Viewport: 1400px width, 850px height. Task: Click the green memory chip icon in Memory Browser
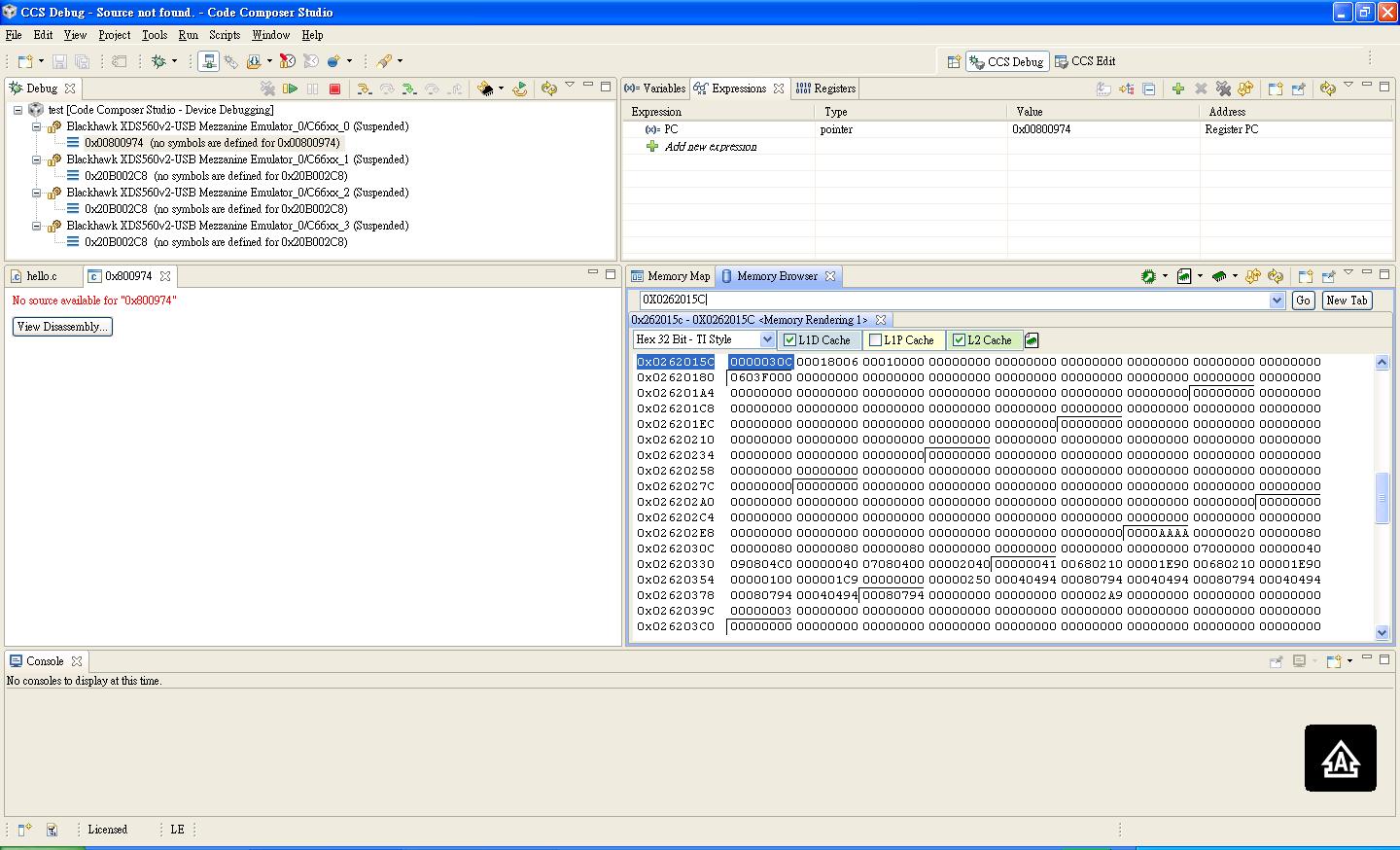tap(1219, 276)
